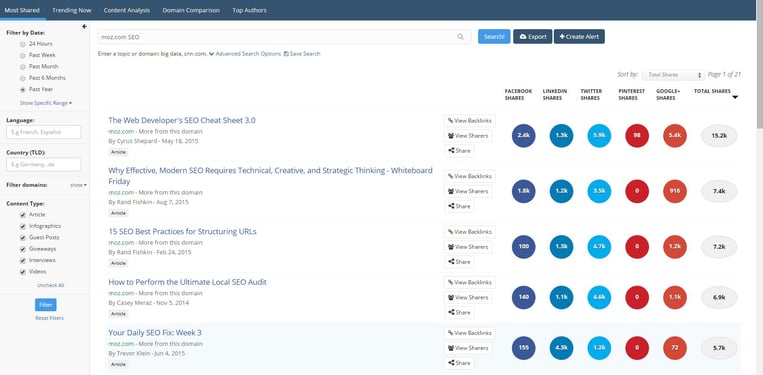Total shares bubble 5.7k
Screen dimensions: 763x375
(719, 348)
